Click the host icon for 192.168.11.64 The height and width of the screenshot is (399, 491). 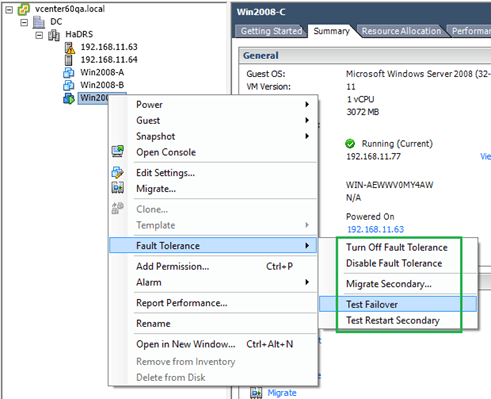[68, 60]
